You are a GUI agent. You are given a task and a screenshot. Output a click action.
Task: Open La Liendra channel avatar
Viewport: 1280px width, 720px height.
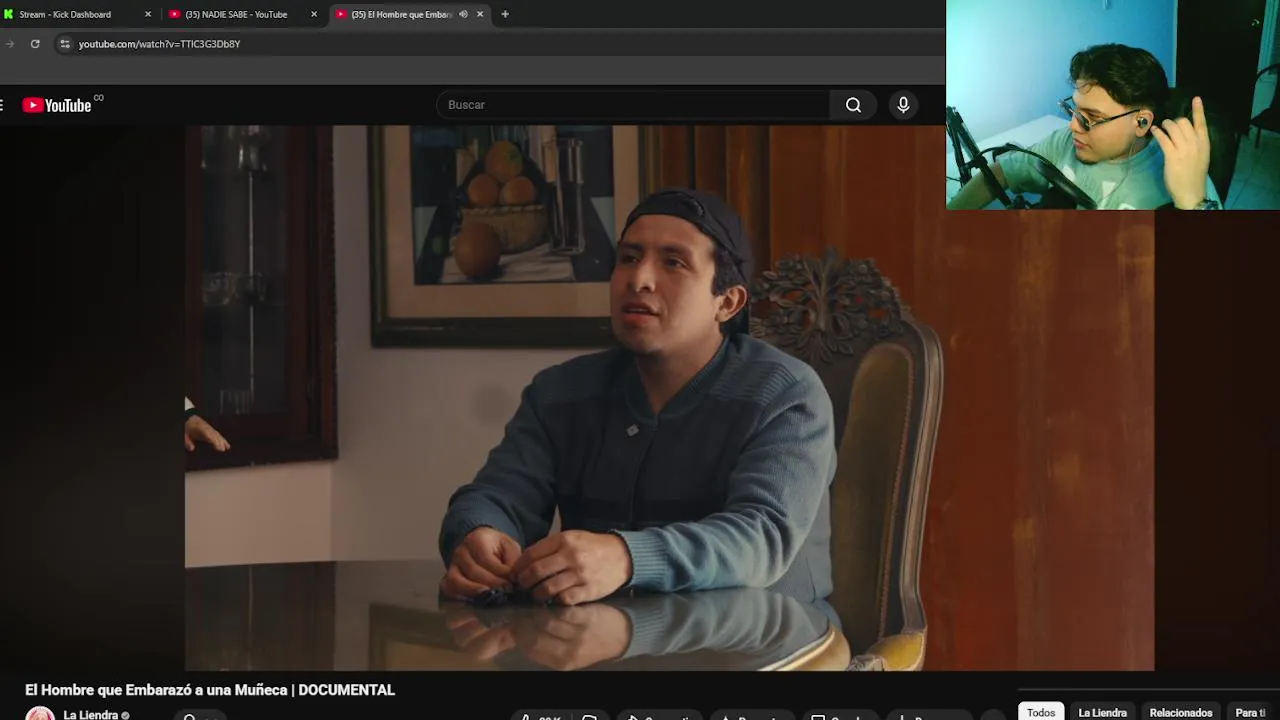40,714
